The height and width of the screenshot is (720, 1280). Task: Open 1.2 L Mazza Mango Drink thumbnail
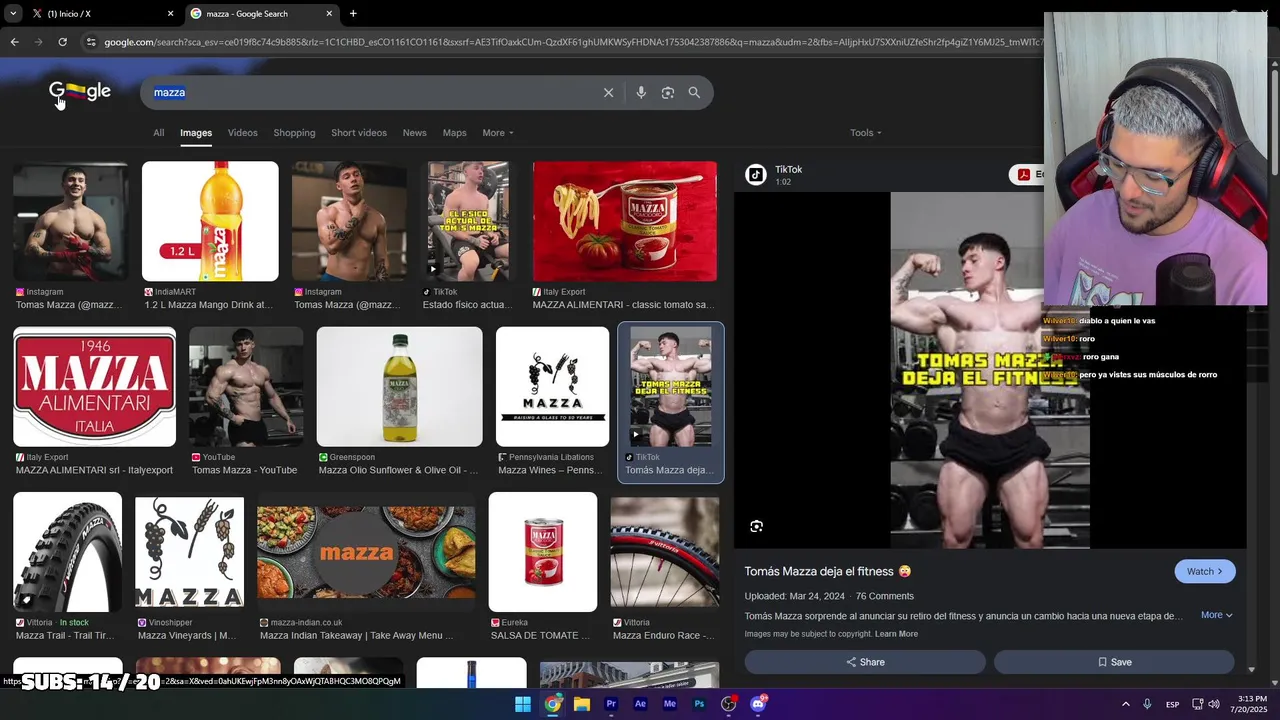(x=210, y=221)
